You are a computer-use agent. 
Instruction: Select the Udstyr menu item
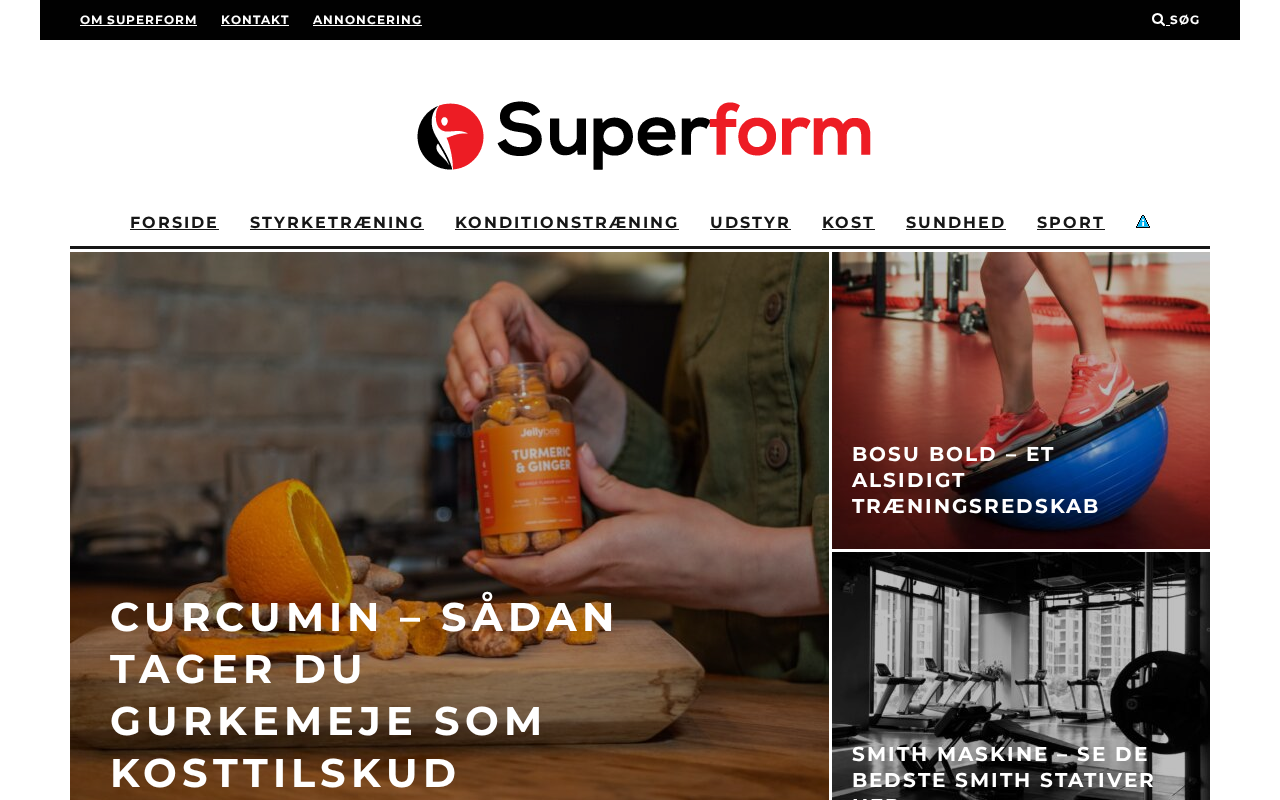750,222
